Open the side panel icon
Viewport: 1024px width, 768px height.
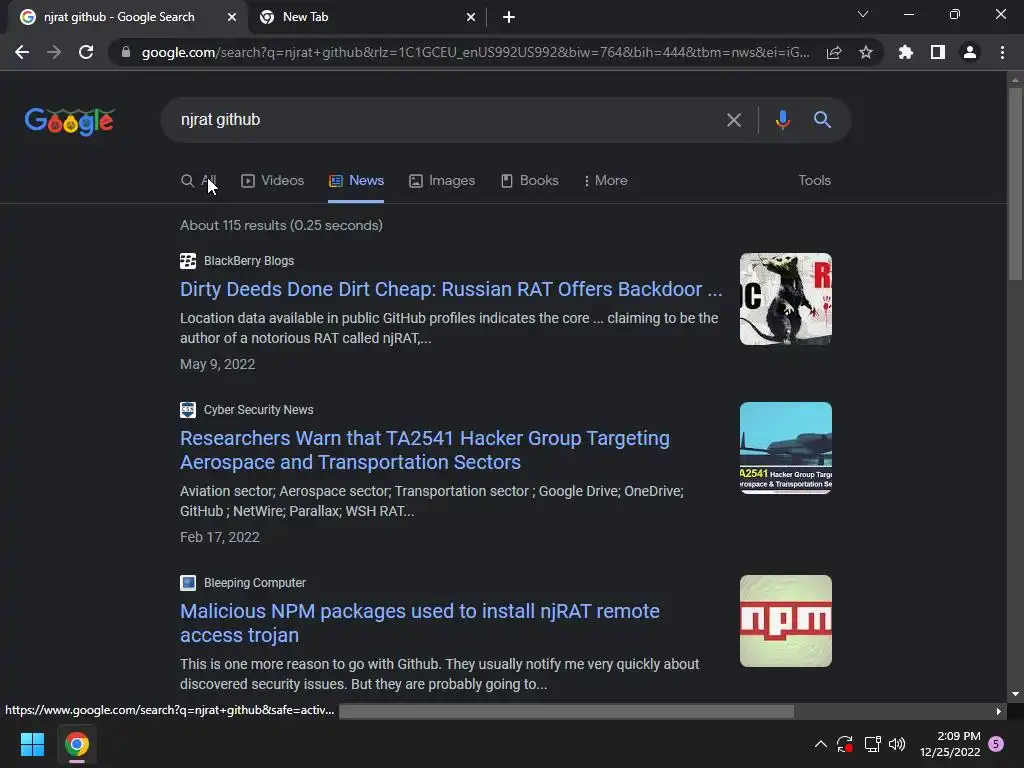coord(938,52)
